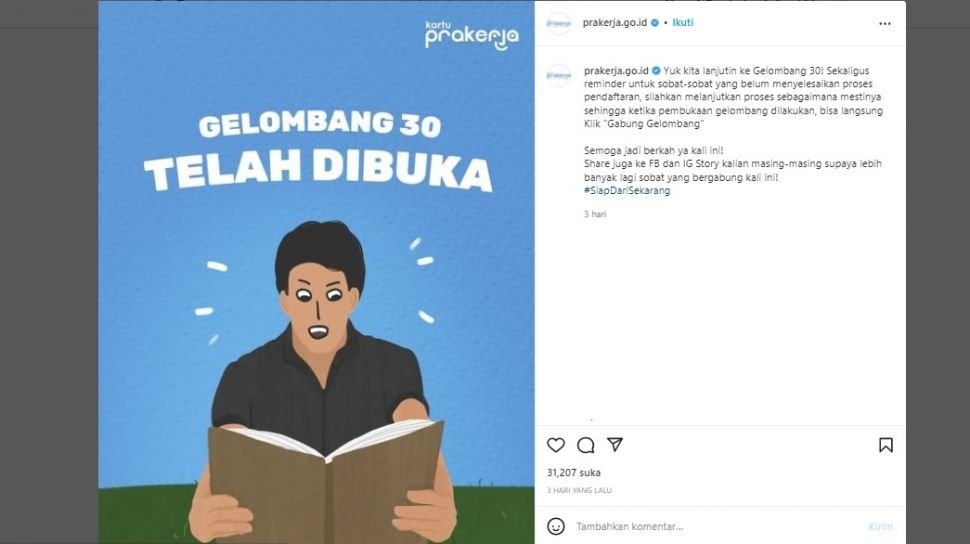Save post with the bookmark icon

point(886,445)
